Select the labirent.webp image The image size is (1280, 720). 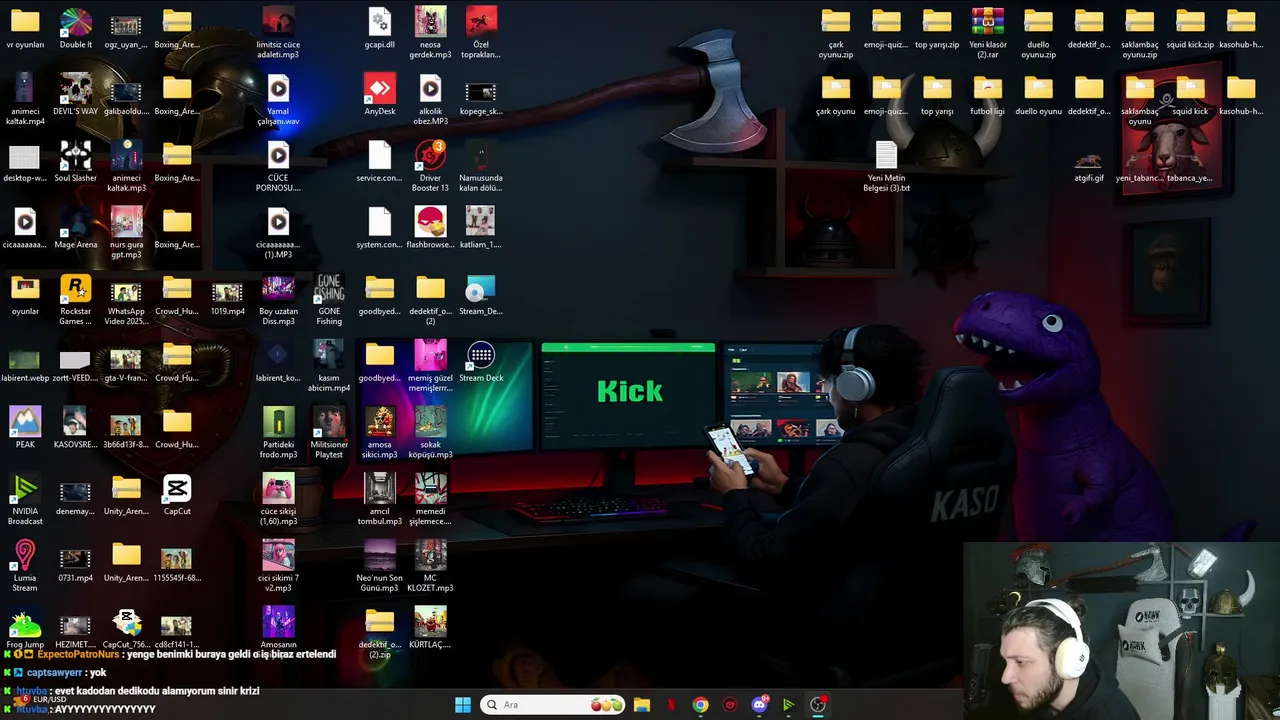tap(25, 362)
